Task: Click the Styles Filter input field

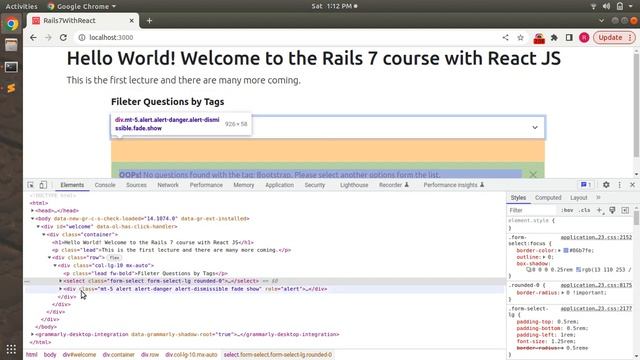Action: click(532, 210)
